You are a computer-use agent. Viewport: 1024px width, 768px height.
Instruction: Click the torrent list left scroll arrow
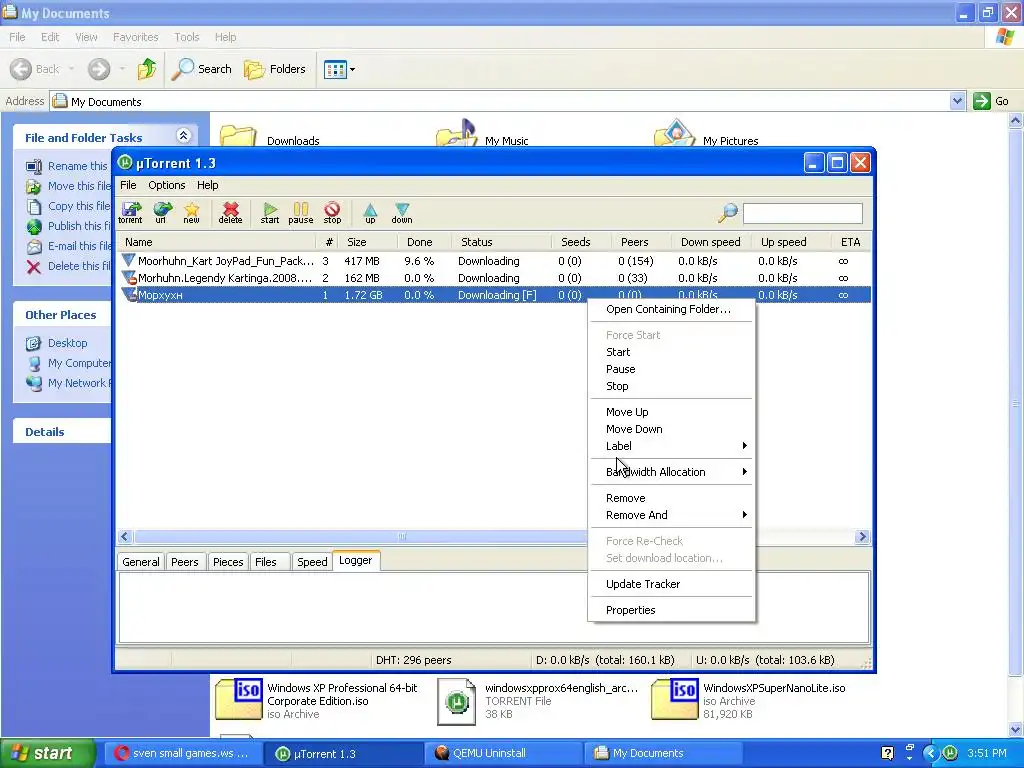[x=125, y=537]
